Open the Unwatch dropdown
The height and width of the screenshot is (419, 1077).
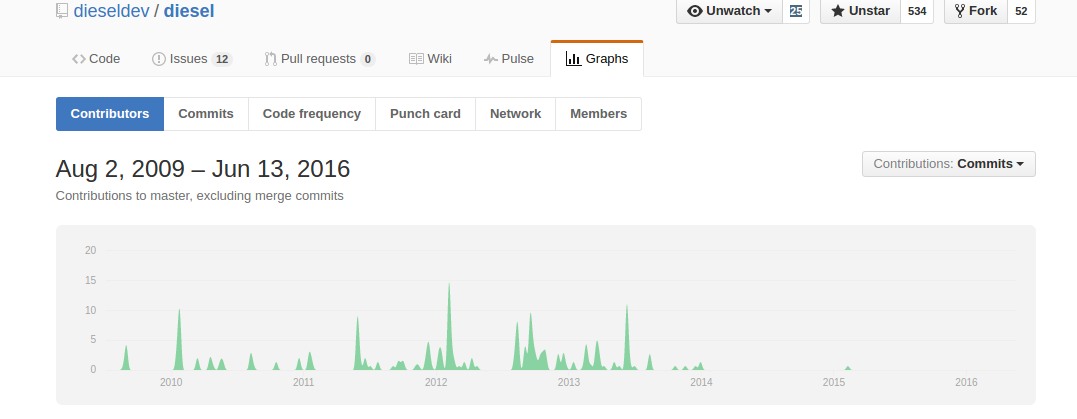pyautogui.click(x=729, y=11)
